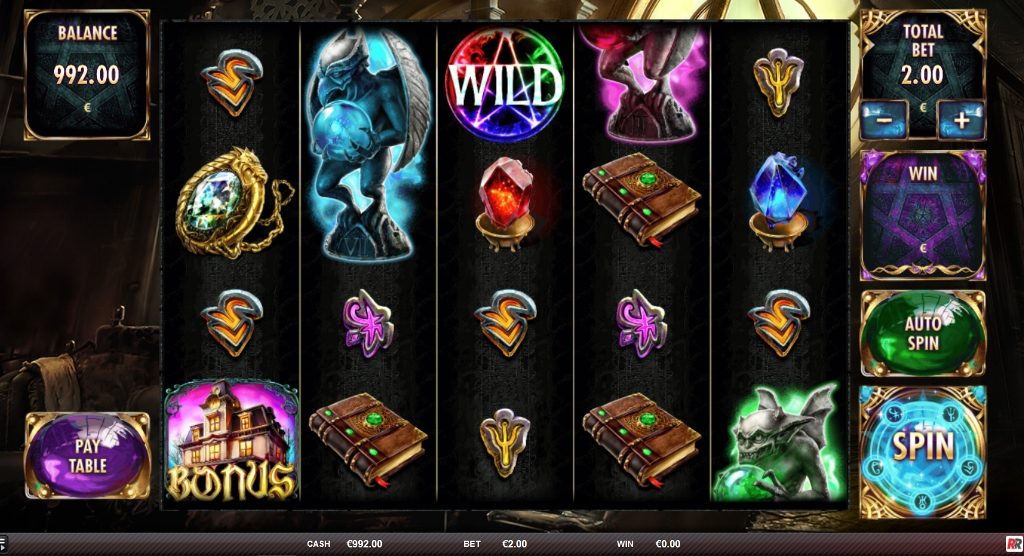Screen dimensions: 1024x556
Task: Click the WILD pentagram symbol
Action: (504, 84)
